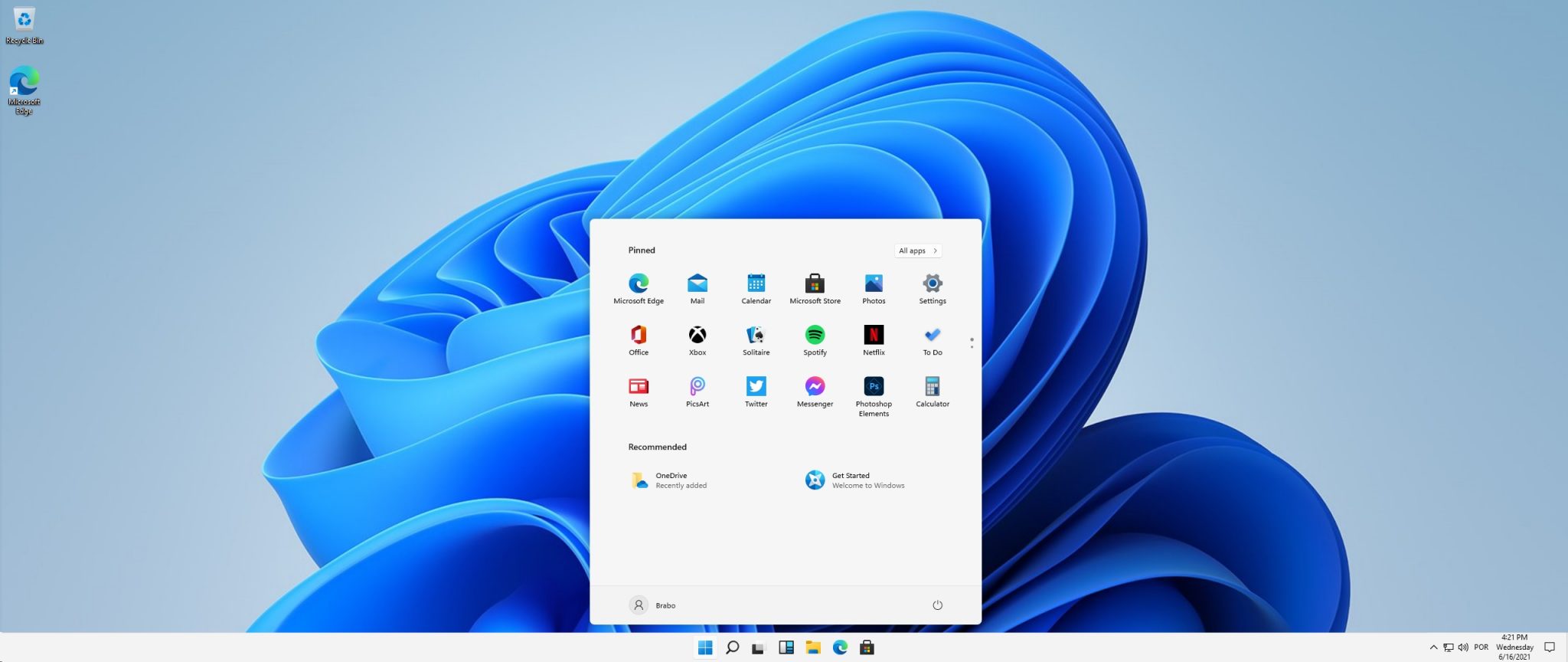
Task: Launch the Mail app
Action: click(697, 289)
